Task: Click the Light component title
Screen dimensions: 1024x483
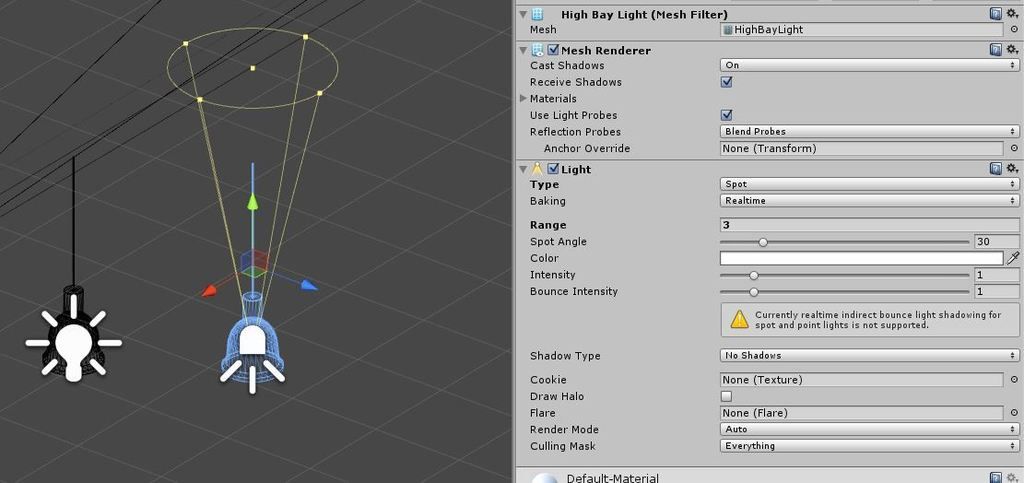Action: [x=576, y=170]
